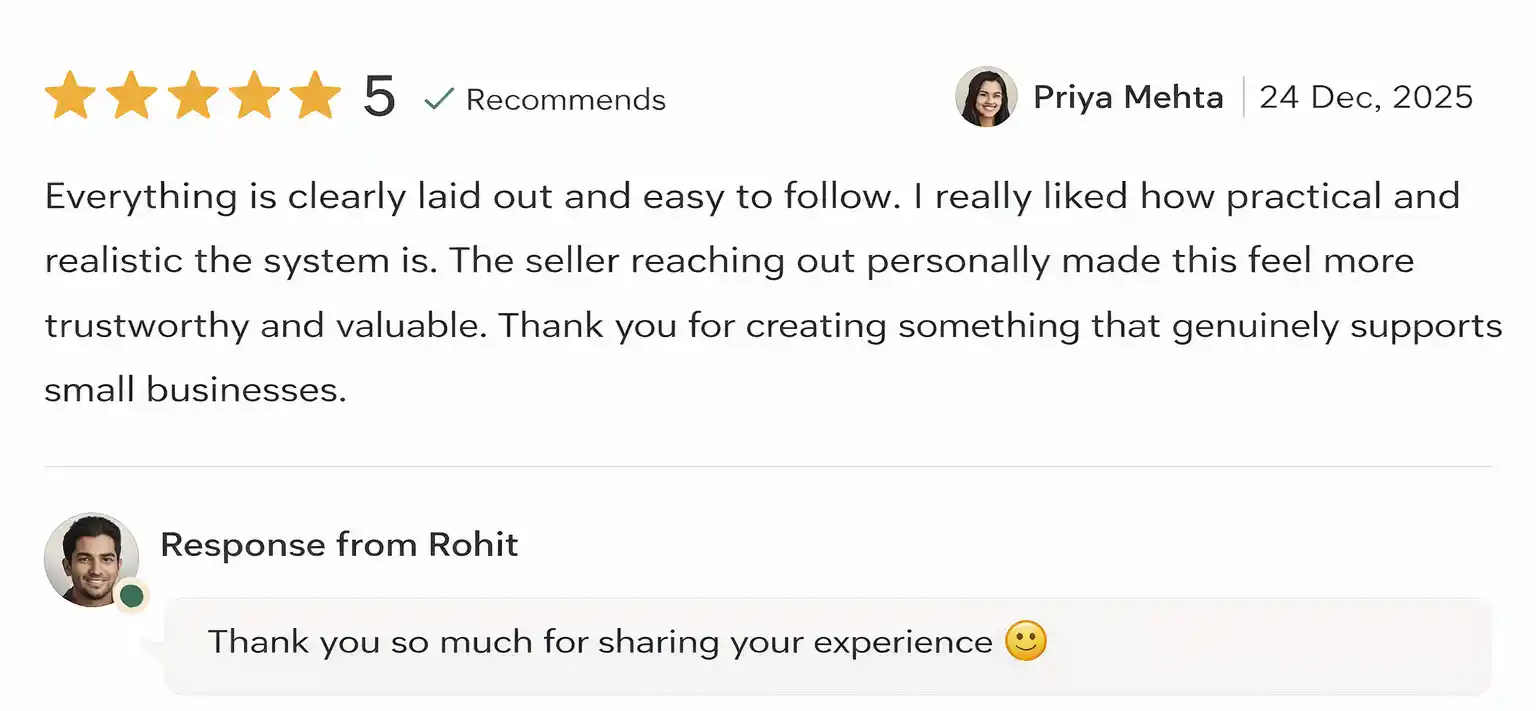Click the review line starting with "trustworthy and valuable"
The image size is (1536, 711).
coord(773,326)
